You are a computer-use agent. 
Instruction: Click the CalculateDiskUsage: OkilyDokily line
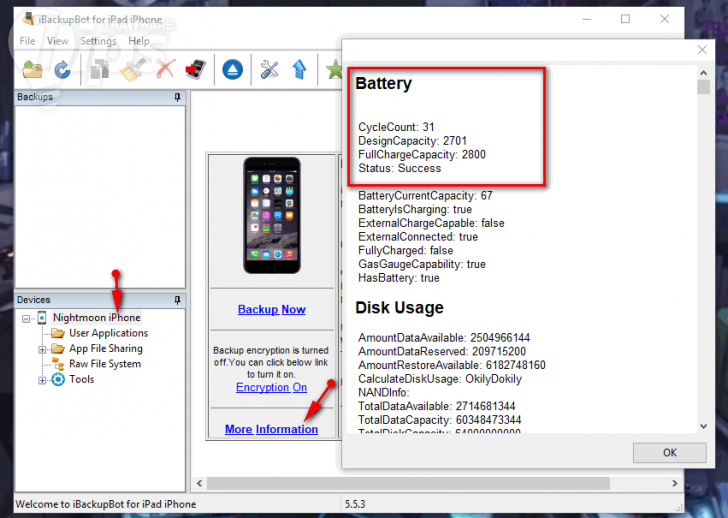pyautogui.click(x=440, y=379)
